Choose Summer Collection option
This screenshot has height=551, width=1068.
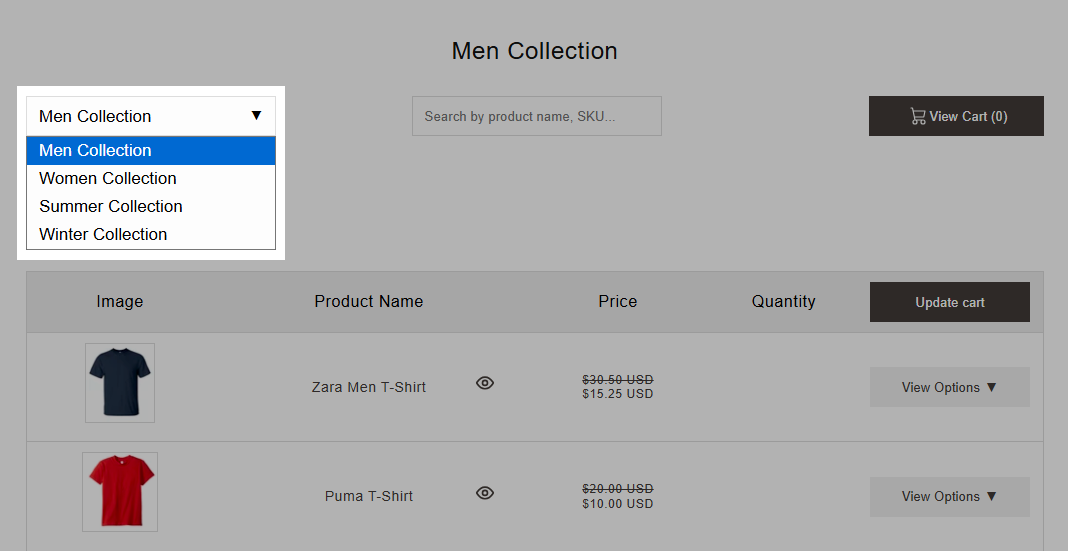coord(151,206)
